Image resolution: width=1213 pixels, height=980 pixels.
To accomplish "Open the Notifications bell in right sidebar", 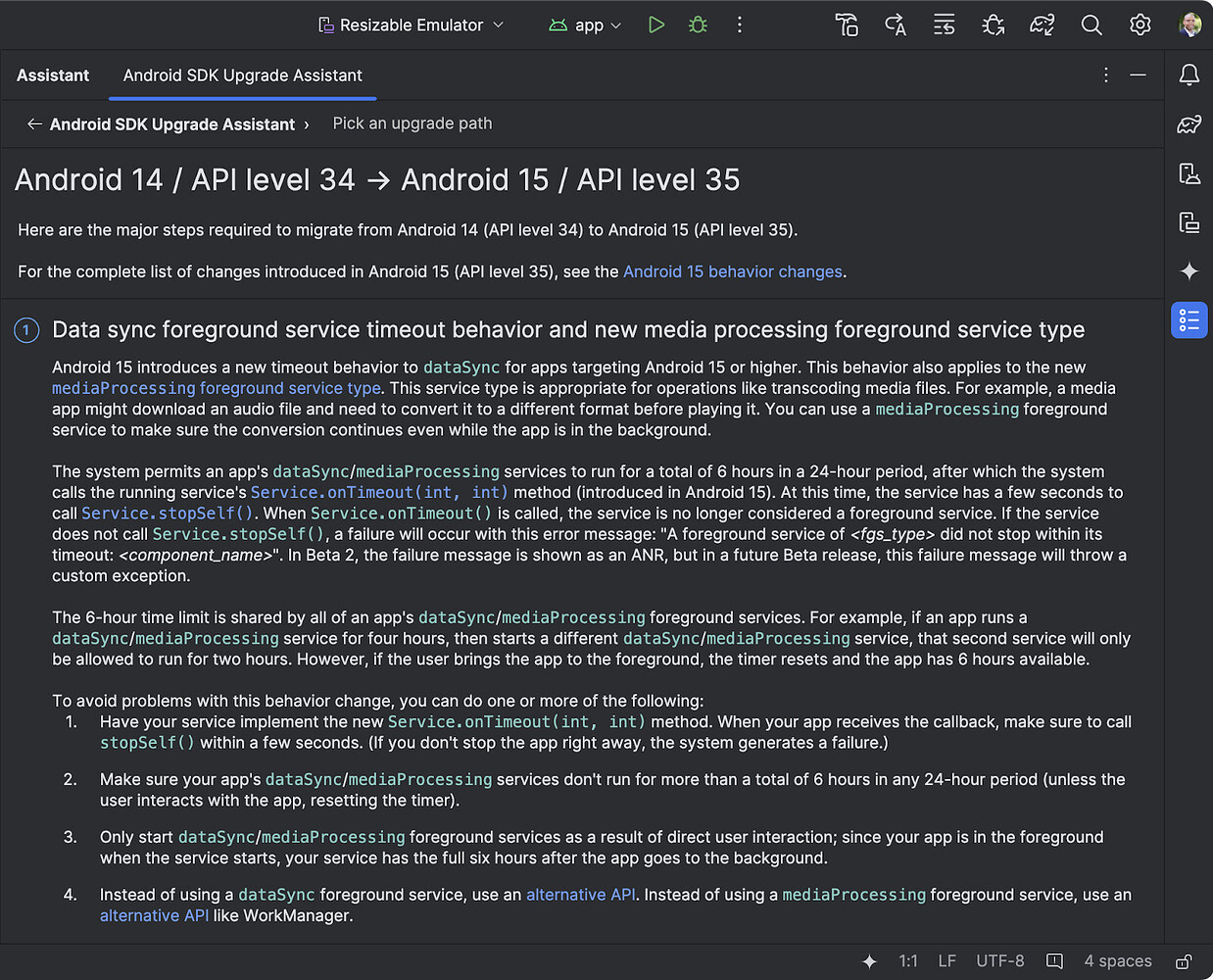I will (x=1189, y=74).
